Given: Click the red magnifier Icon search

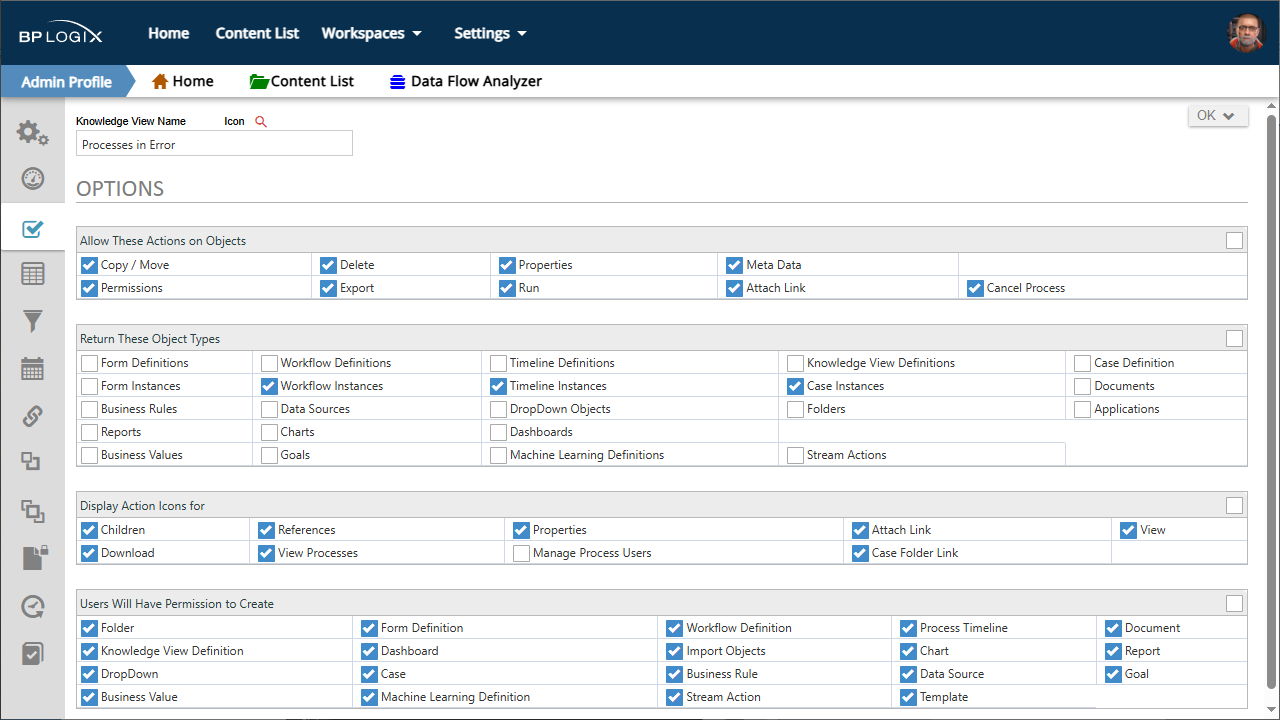Looking at the screenshot, I should pyautogui.click(x=261, y=121).
